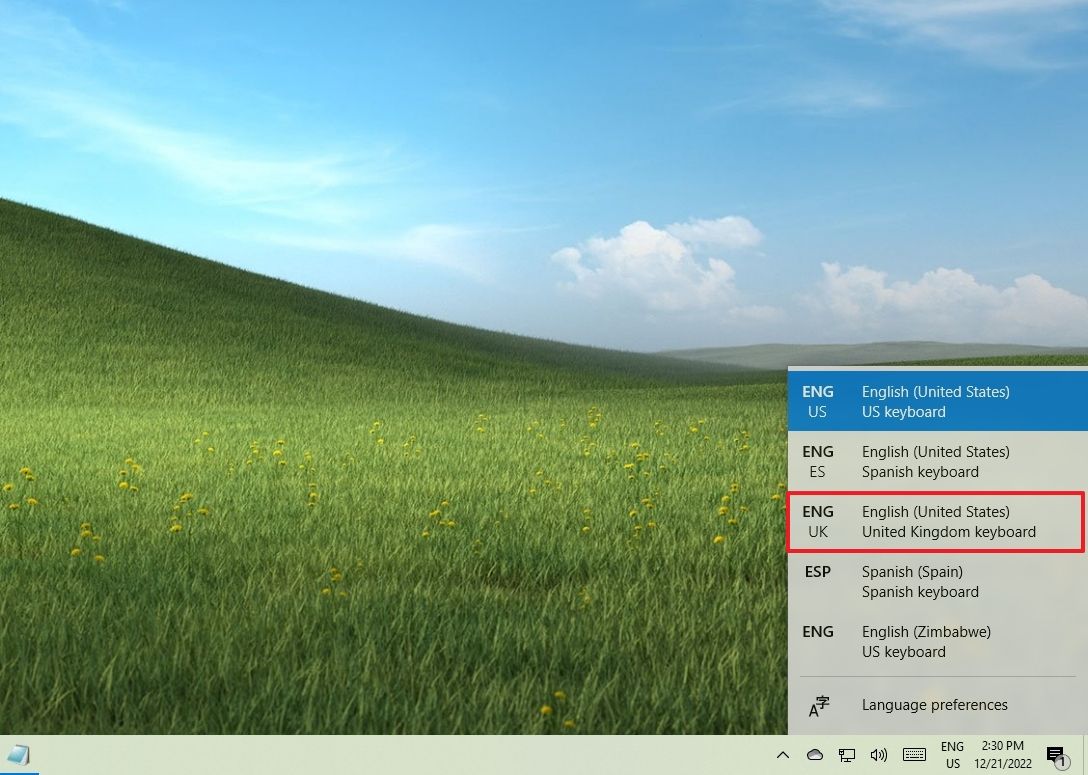Open the OneDrive cloud tray icon
The width and height of the screenshot is (1088, 775).
[814, 755]
